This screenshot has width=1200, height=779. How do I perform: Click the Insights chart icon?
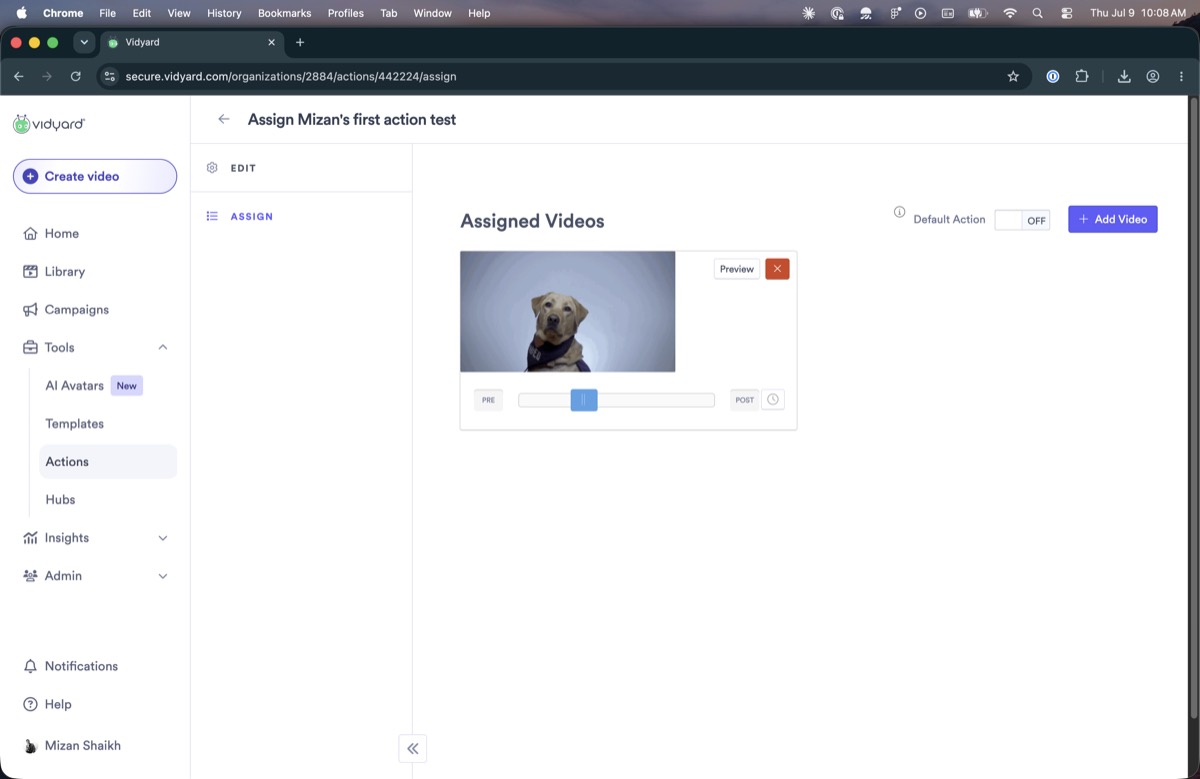30,537
